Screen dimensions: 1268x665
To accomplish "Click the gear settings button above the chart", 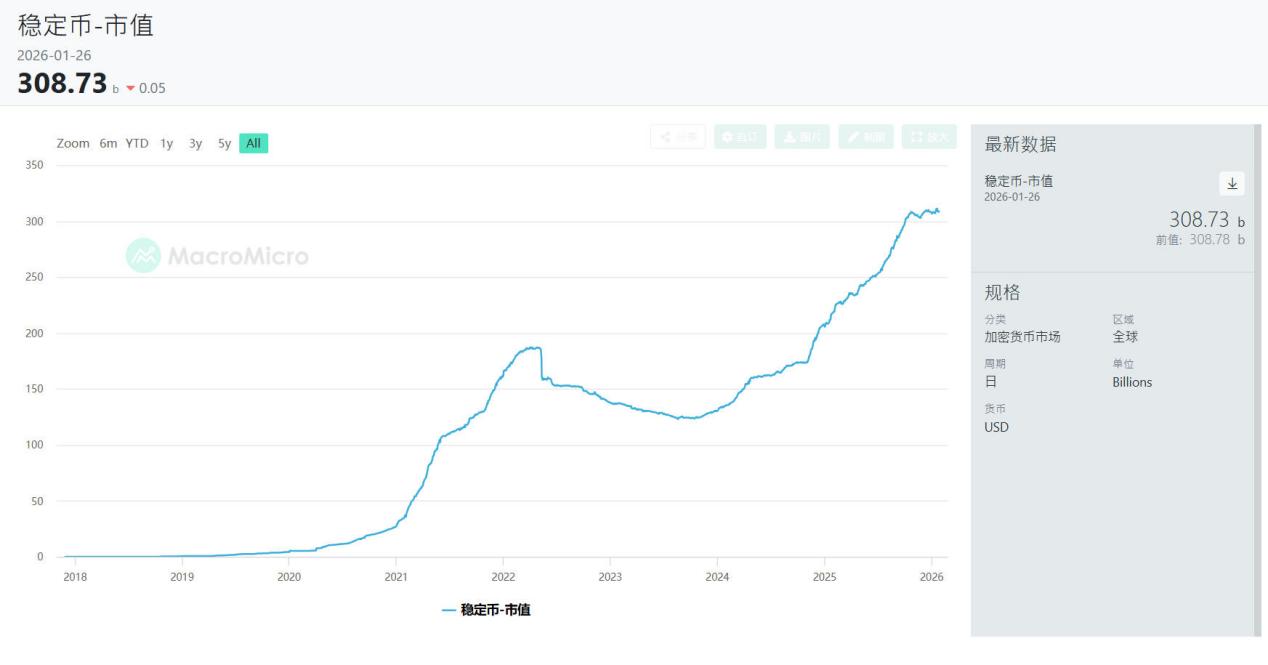I will click(x=740, y=137).
